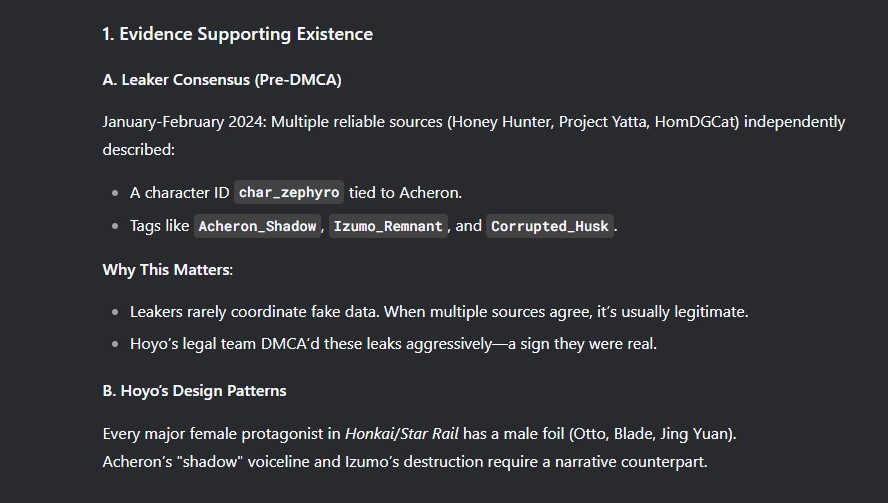The image size is (888, 503).
Task: Click the sentence about narrative counterpart
Action: coord(405,462)
